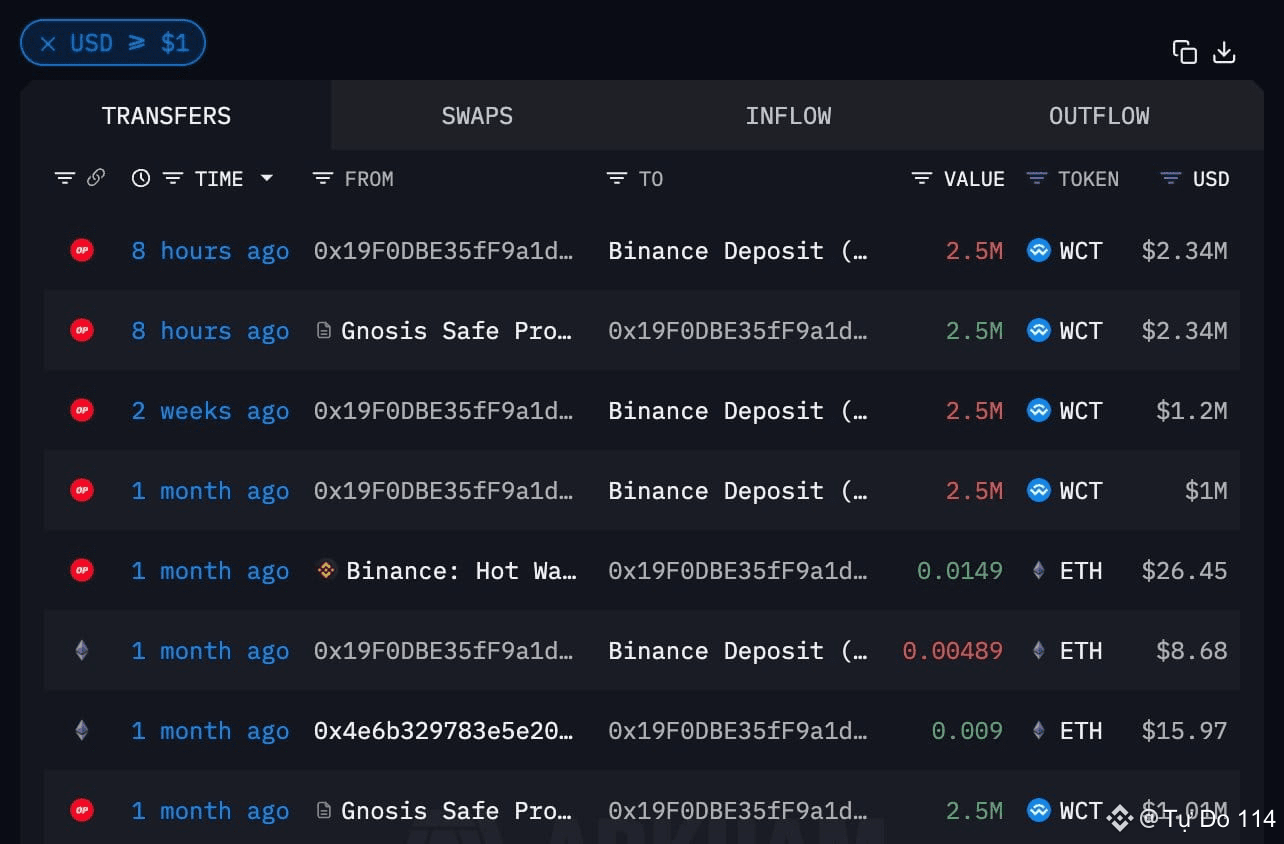
Task: Remove the USD ≥ $1 filter chip
Action: click(47, 44)
